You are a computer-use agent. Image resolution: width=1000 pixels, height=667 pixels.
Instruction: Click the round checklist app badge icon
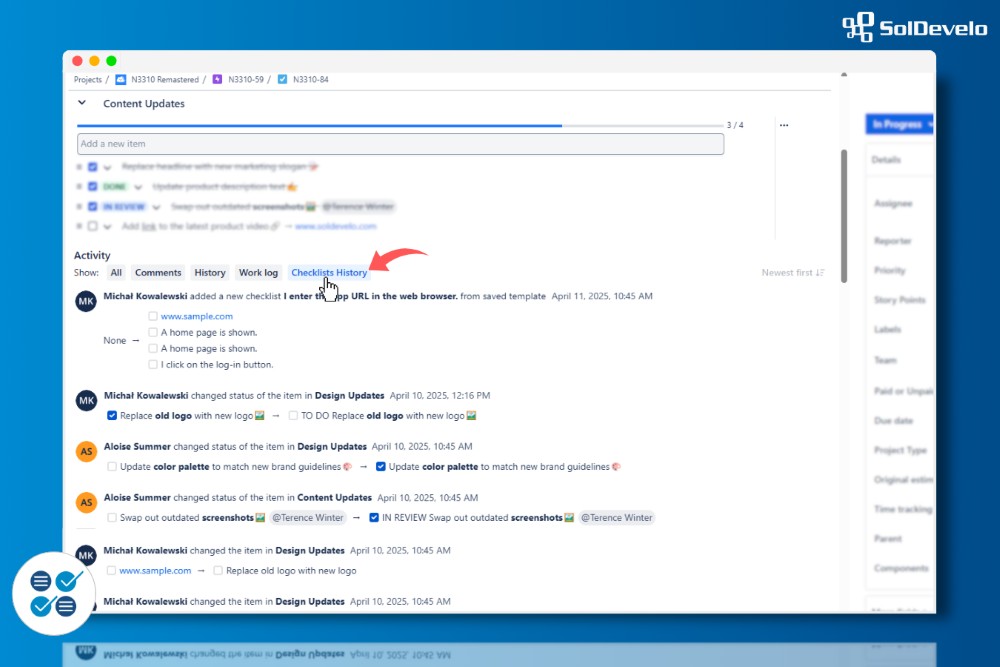52,593
